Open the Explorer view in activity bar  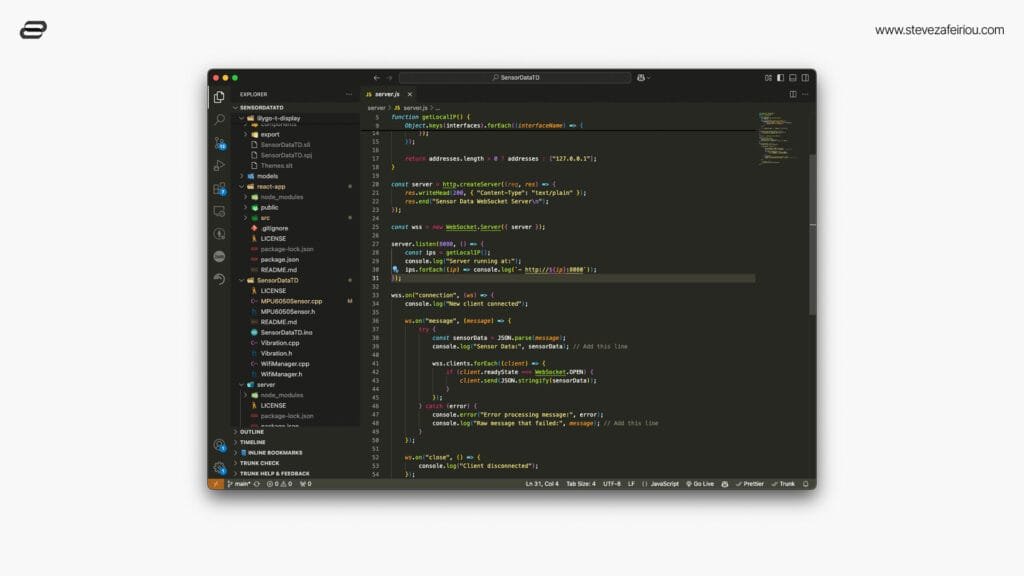(219, 97)
